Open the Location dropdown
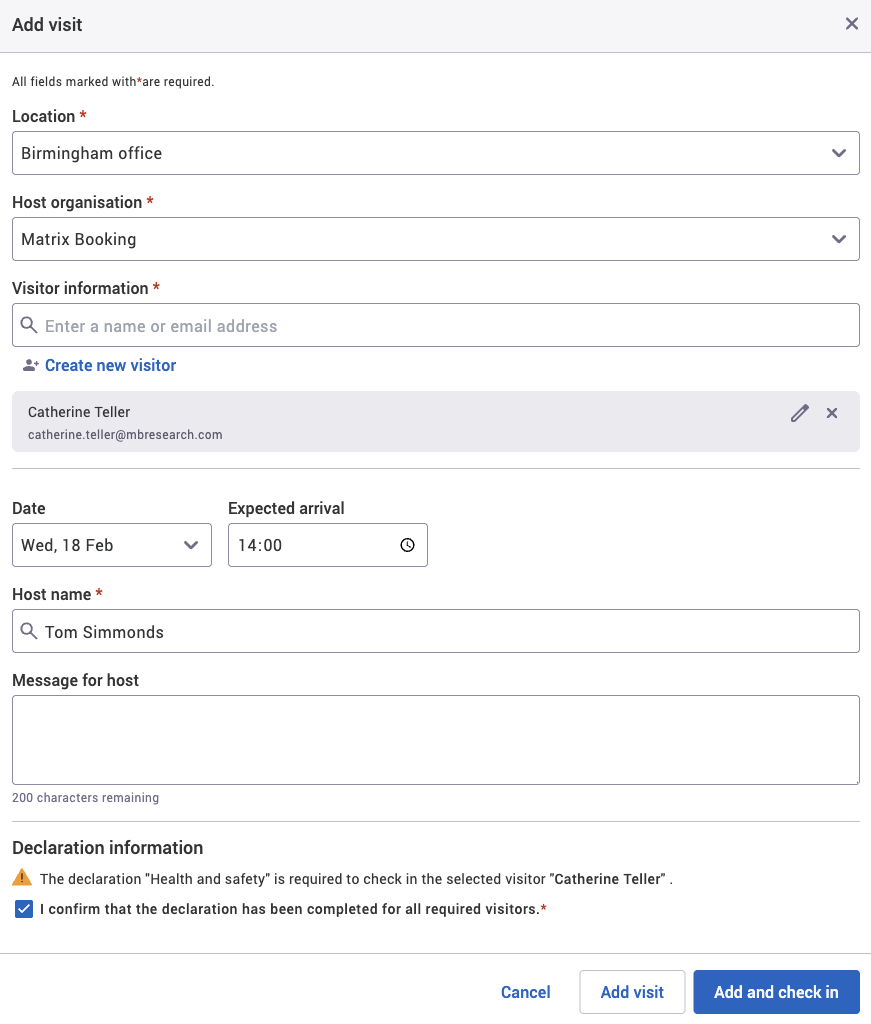The width and height of the screenshot is (871, 1024). 839,153
